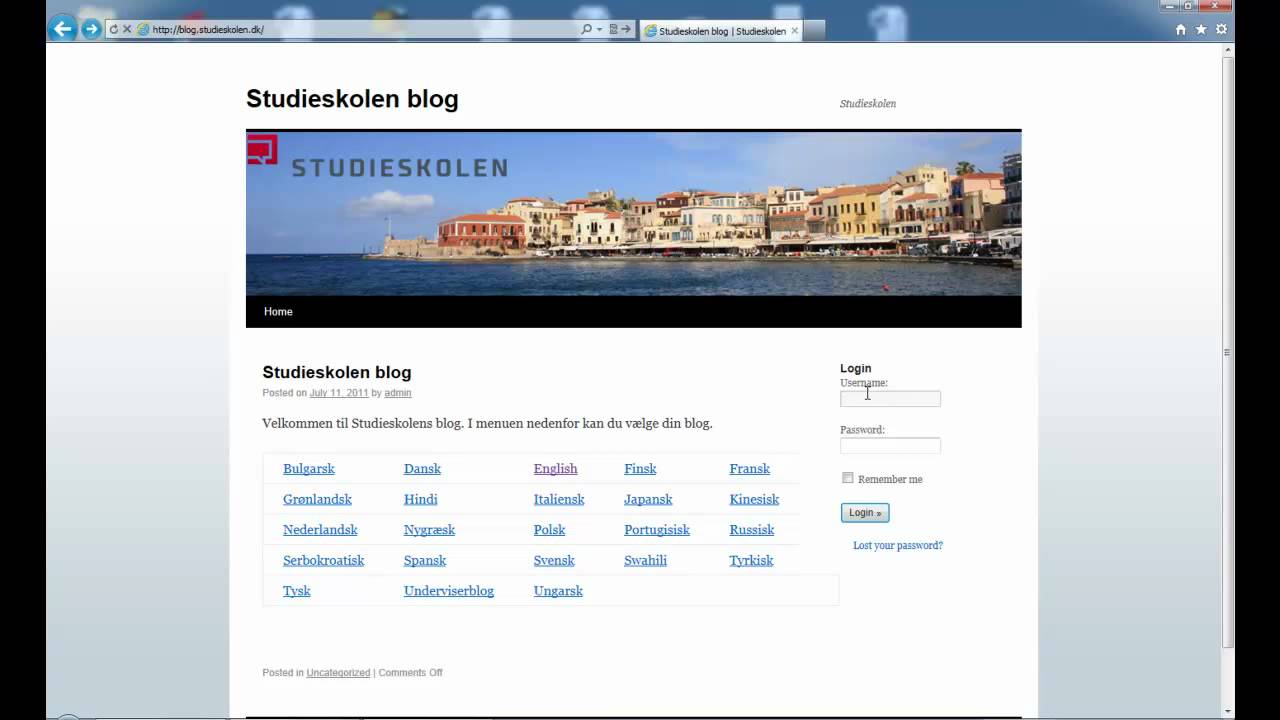Open the Tyrkisk blog link
The width and height of the screenshot is (1280, 720).
751,560
